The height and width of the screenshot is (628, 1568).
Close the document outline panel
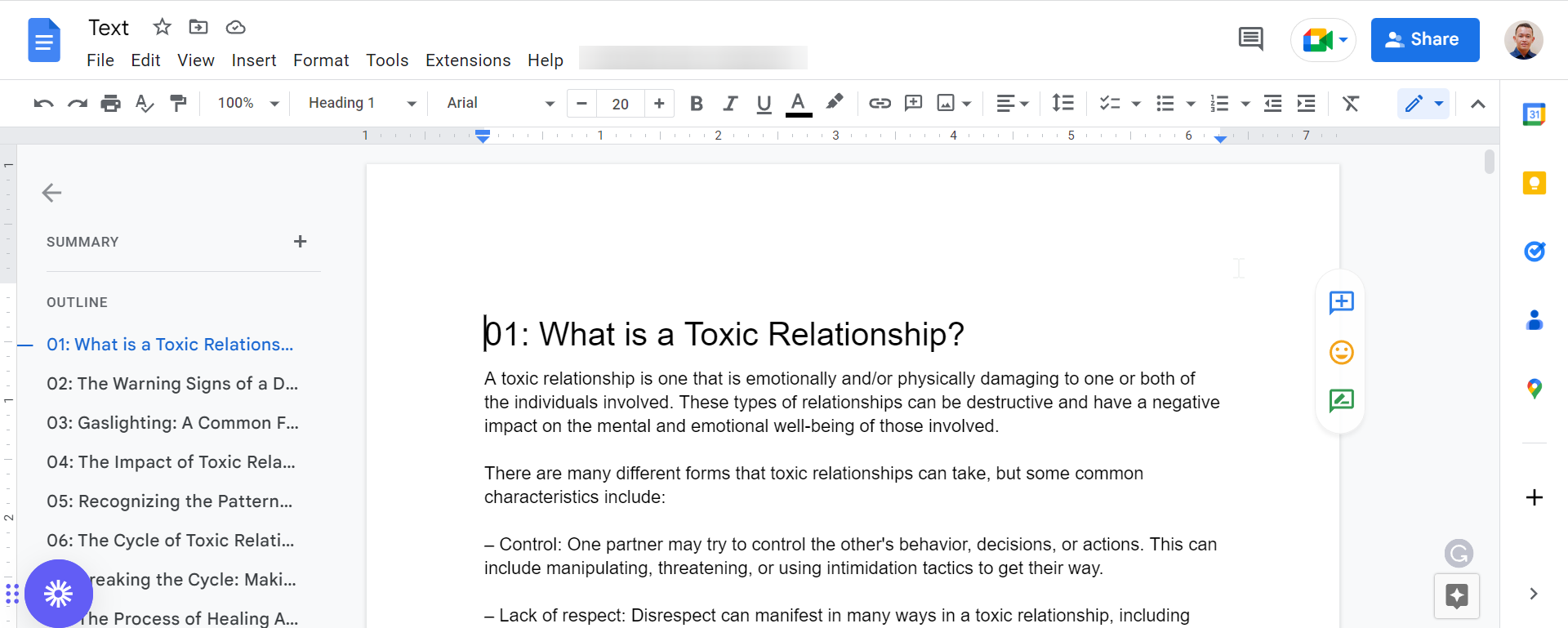click(x=51, y=193)
